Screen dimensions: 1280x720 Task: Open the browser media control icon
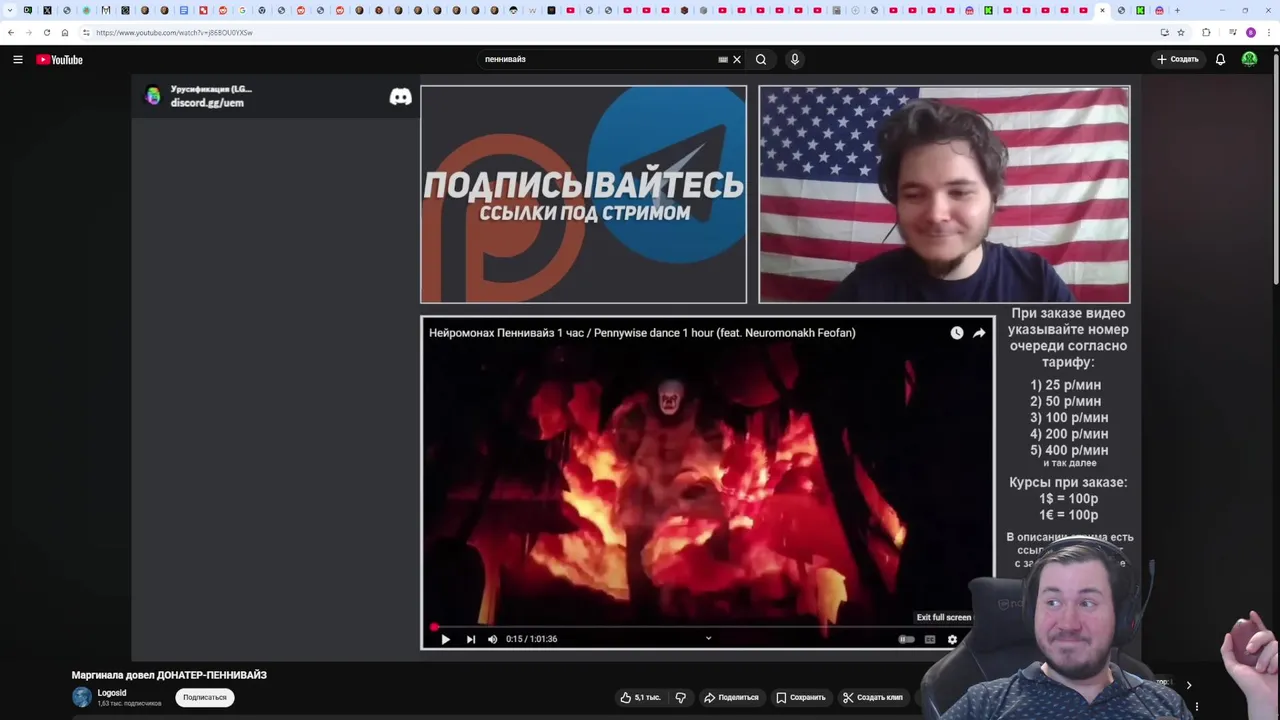(1232, 32)
